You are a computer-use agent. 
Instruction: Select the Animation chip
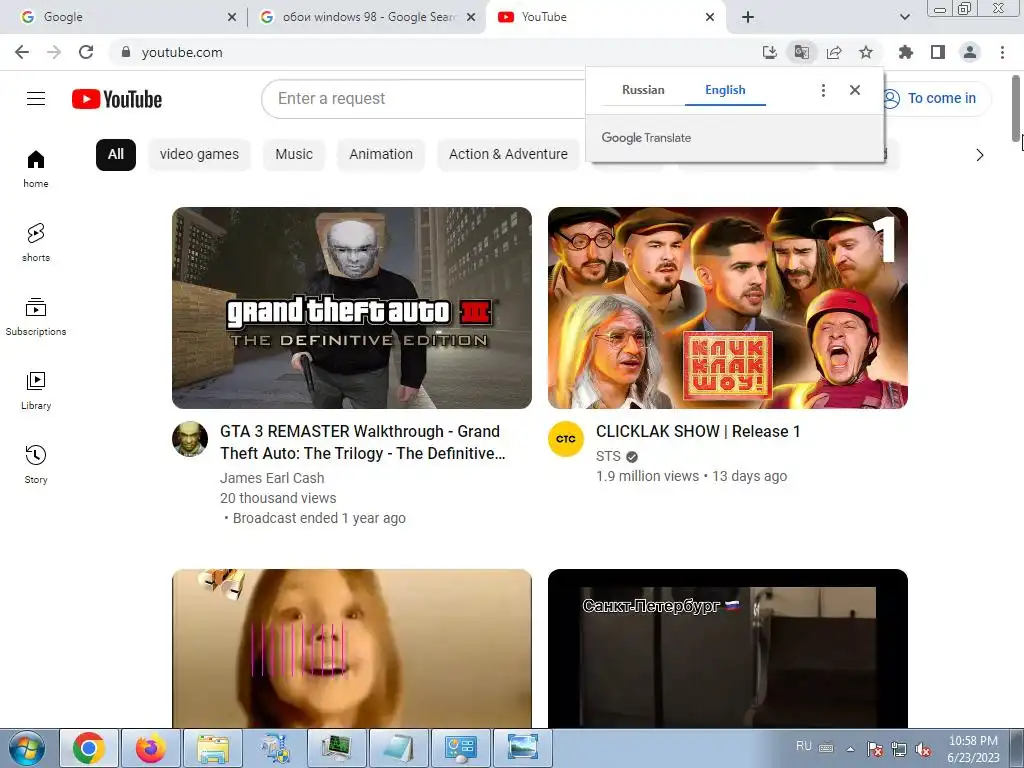[381, 155]
